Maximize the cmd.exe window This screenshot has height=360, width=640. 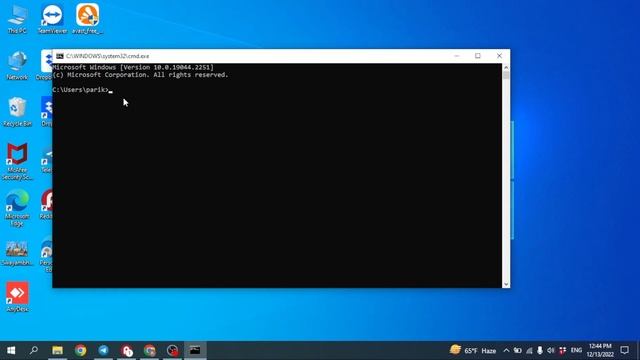coord(478,56)
